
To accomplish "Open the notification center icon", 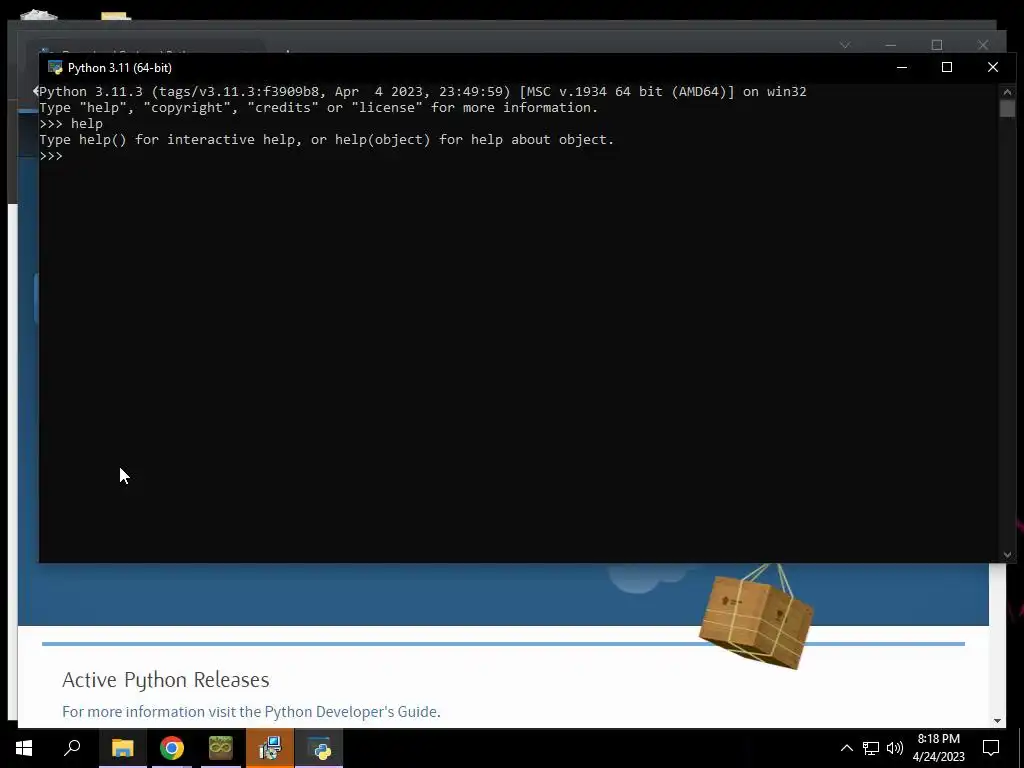I will (991, 748).
